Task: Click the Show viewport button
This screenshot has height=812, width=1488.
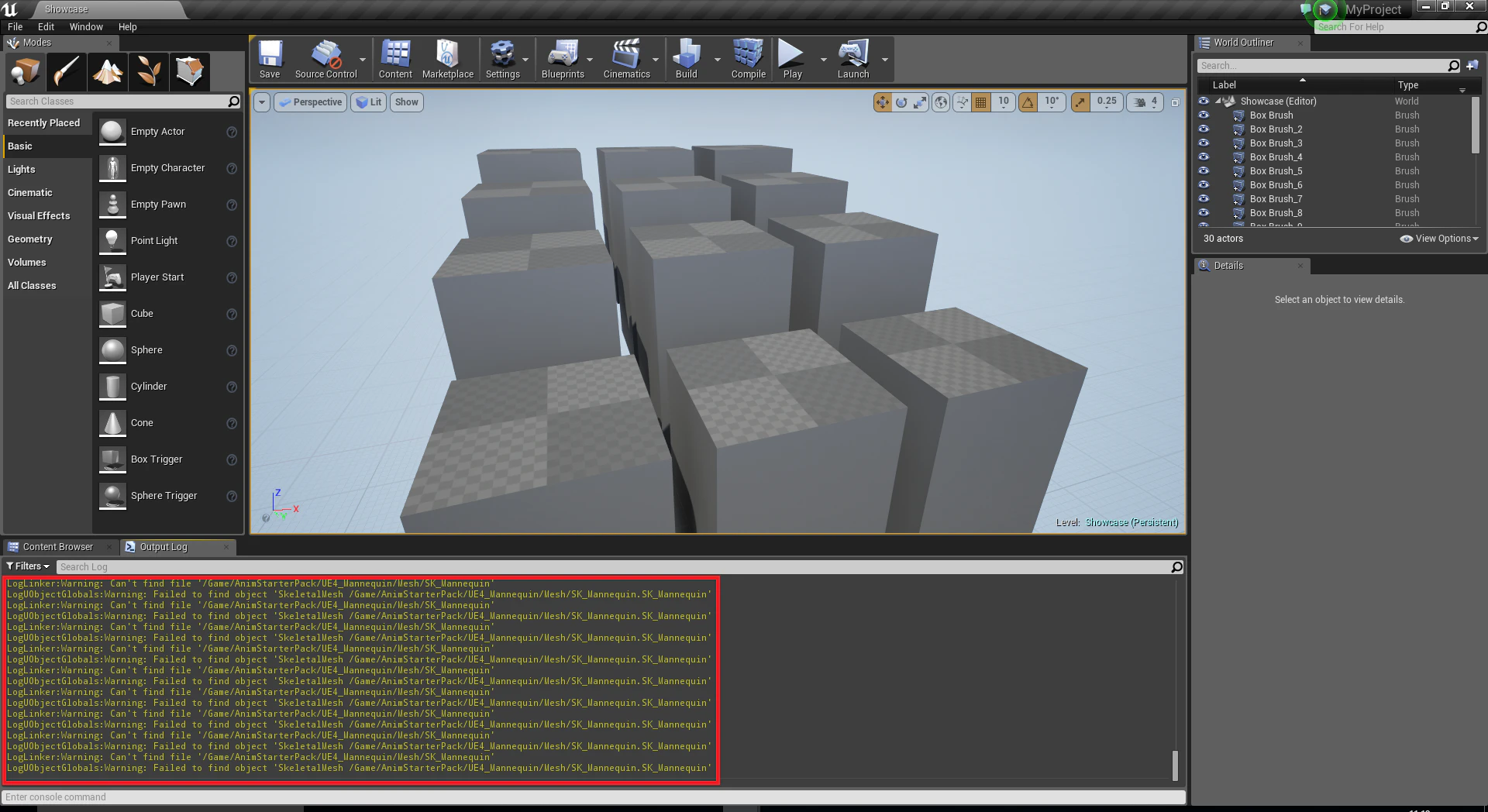Action: pyautogui.click(x=407, y=102)
